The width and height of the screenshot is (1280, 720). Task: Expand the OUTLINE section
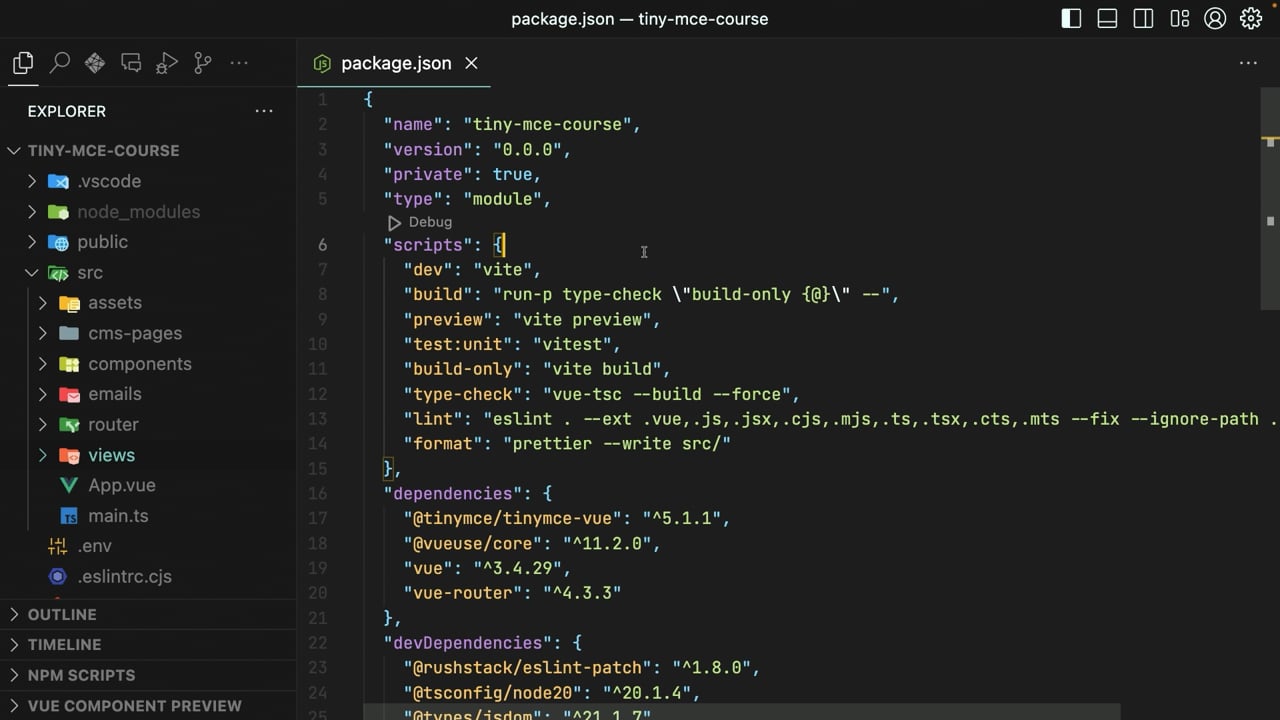point(148,614)
